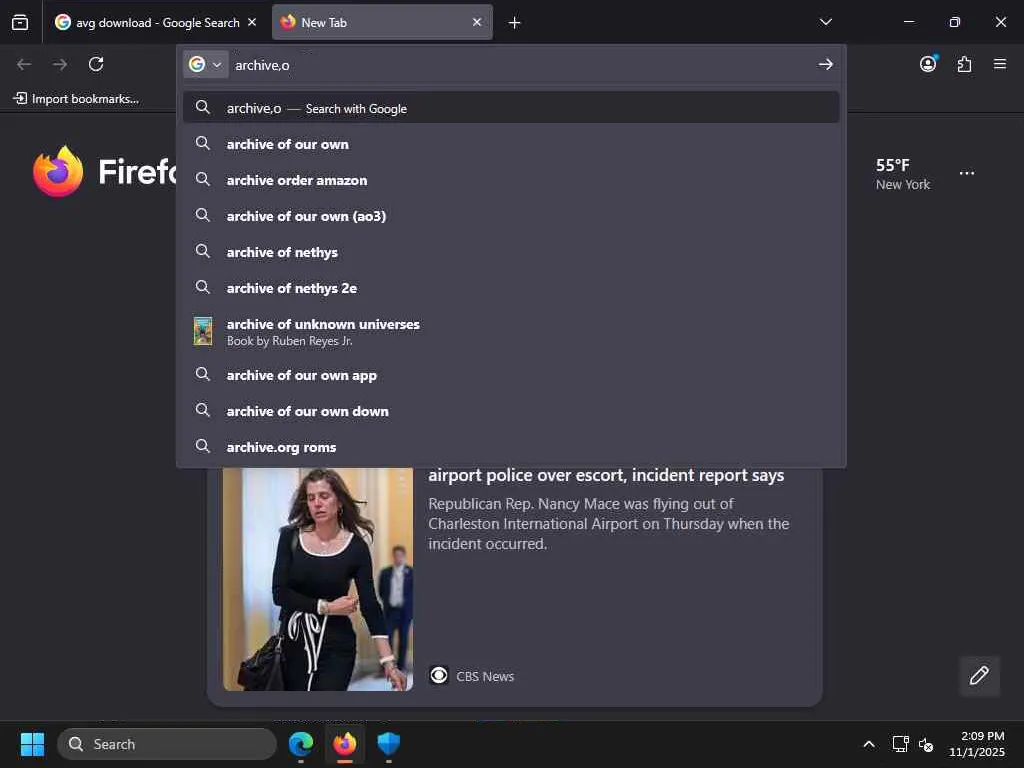Choose archive of unknown universes book suggestion
Image resolution: width=1024 pixels, height=768 pixels.
[511, 331]
